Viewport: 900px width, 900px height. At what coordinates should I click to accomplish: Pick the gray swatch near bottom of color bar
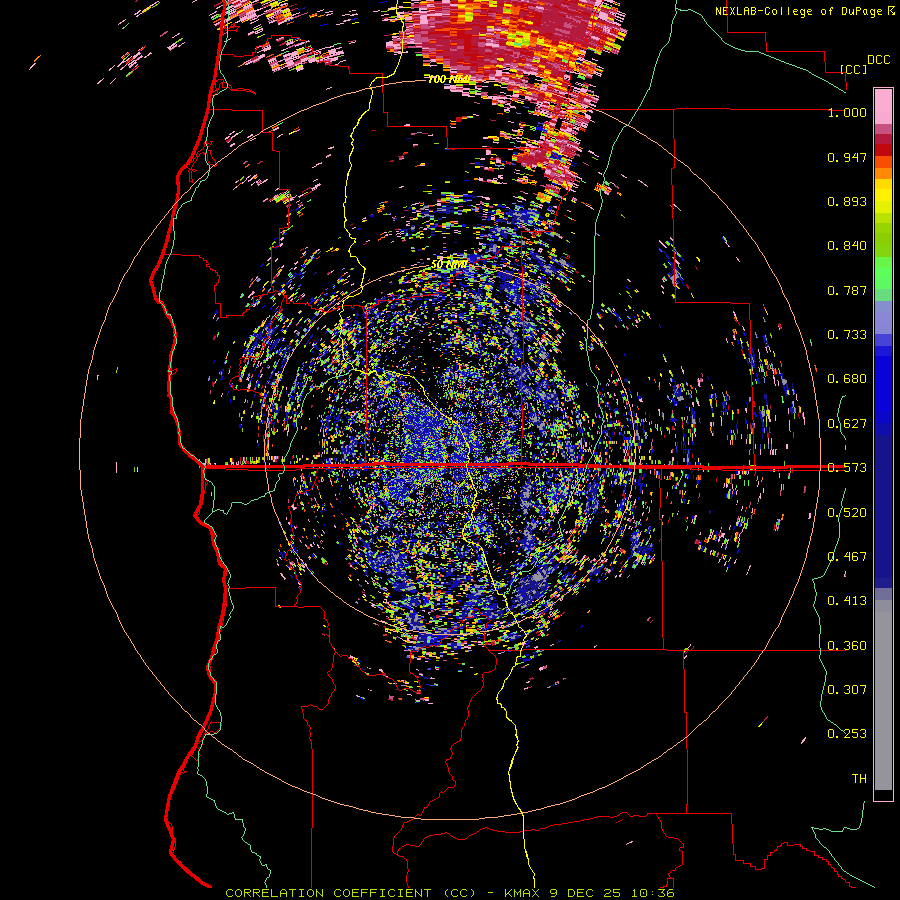click(883, 695)
